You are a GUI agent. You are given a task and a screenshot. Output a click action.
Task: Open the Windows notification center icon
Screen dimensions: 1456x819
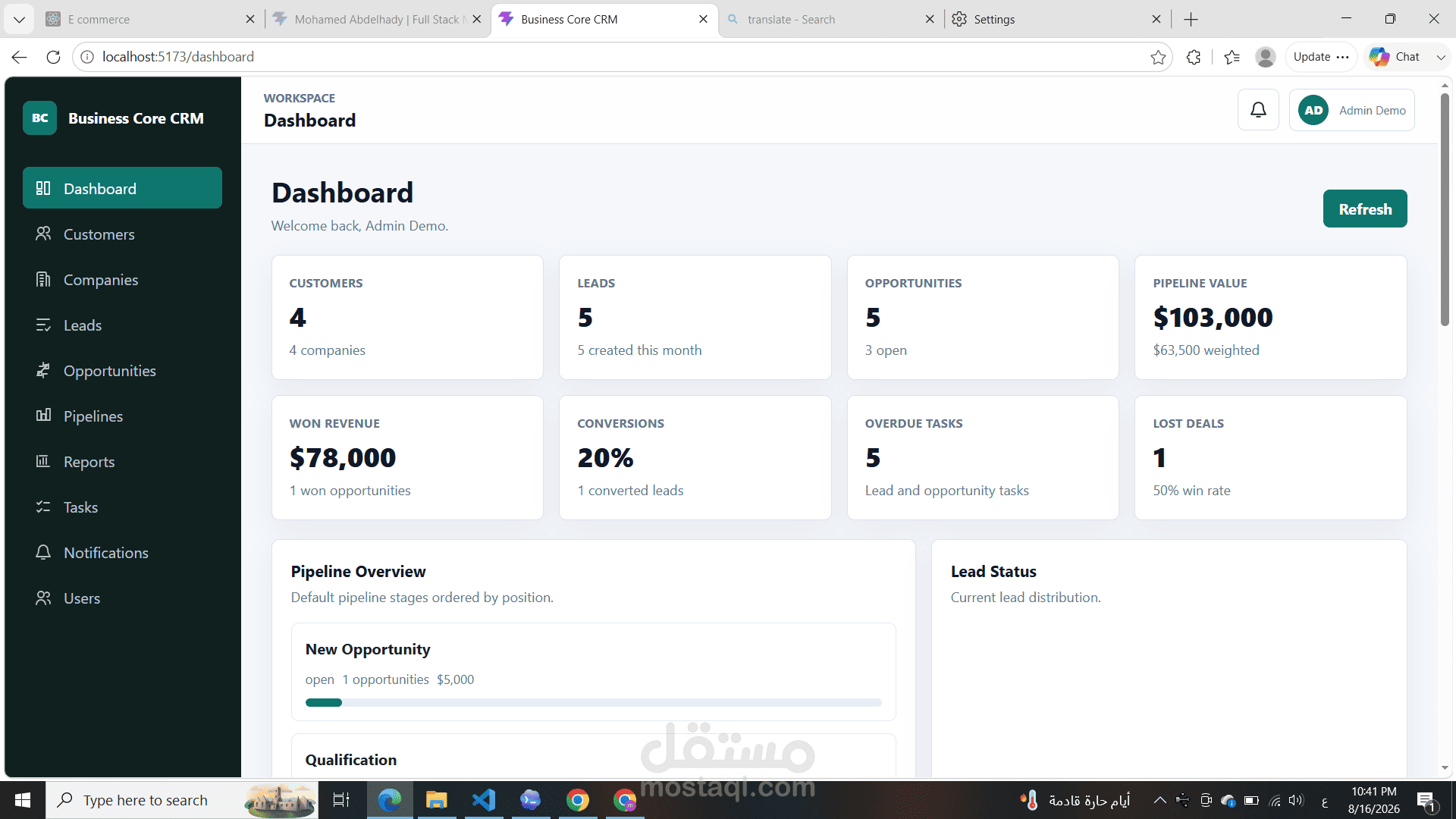tap(1426, 800)
